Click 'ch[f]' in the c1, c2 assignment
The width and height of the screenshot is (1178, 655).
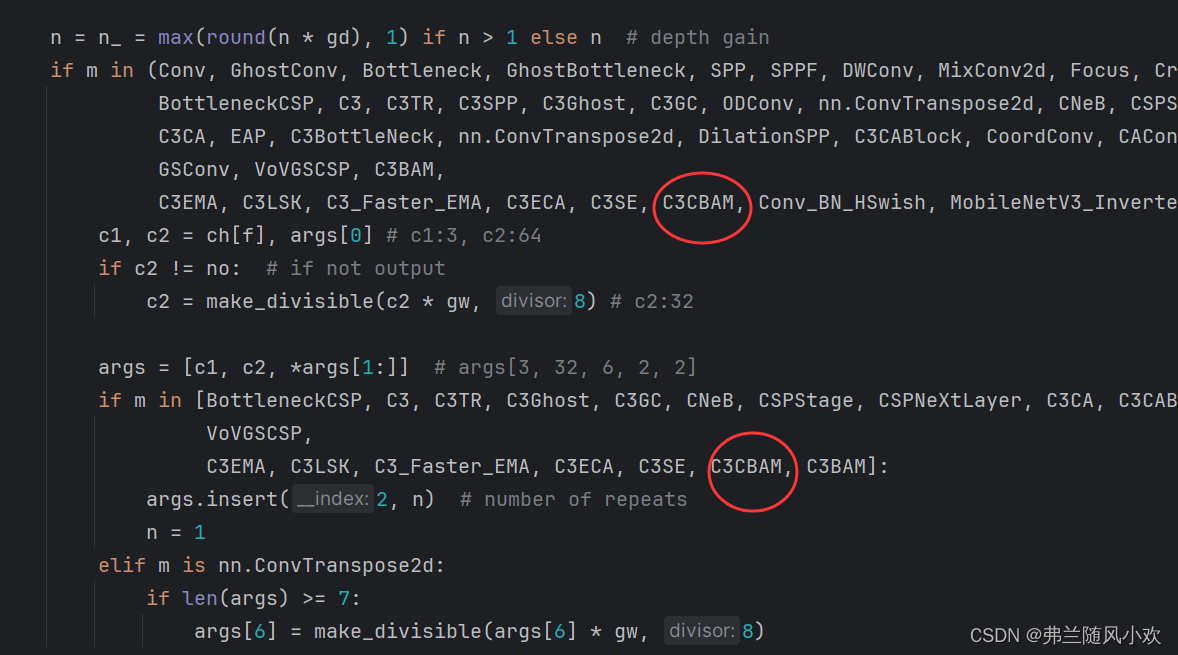[x=236, y=236]
